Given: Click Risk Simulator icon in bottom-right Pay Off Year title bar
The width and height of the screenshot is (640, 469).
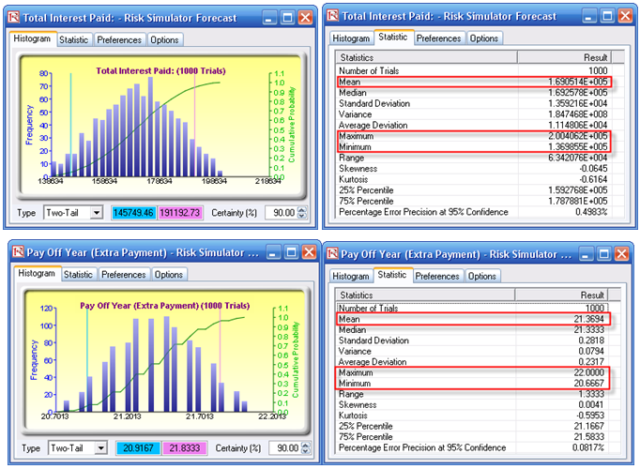Looking at the screenshot, I should tap(332, 253).
